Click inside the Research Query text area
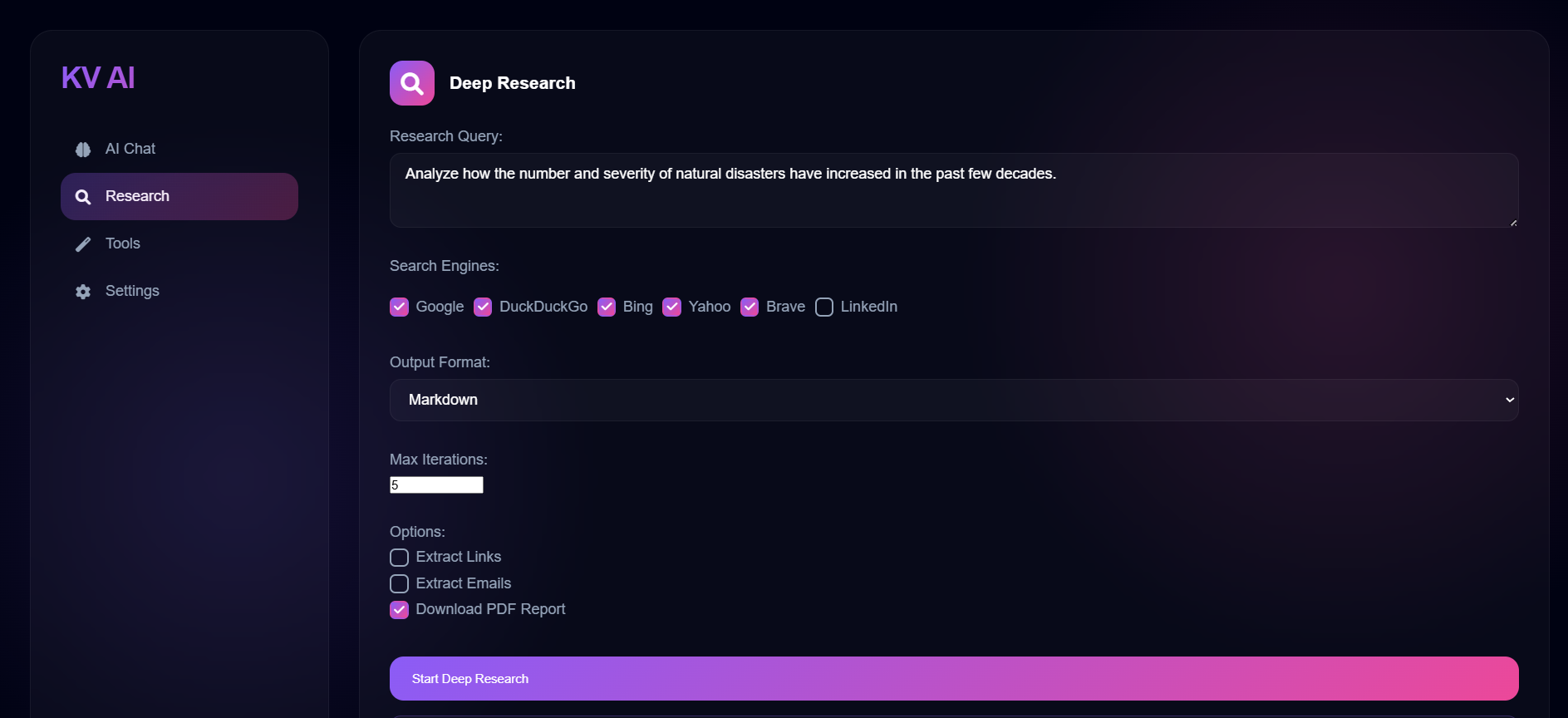The image size is (1568, 718). (954, 190)
